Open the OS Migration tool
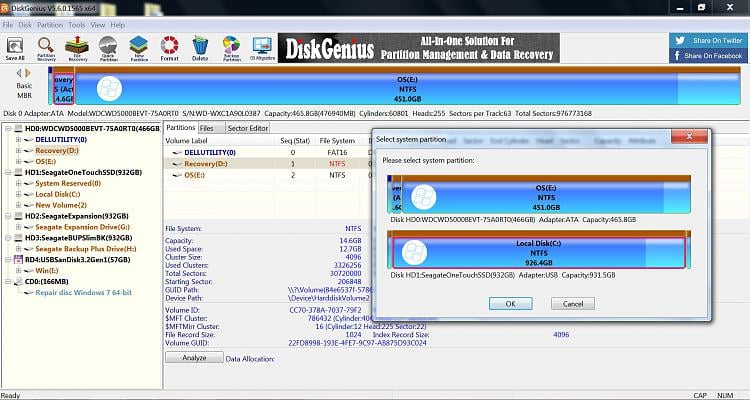The width and height of the screenshot is (750, 400). click(x=263, y=49)
